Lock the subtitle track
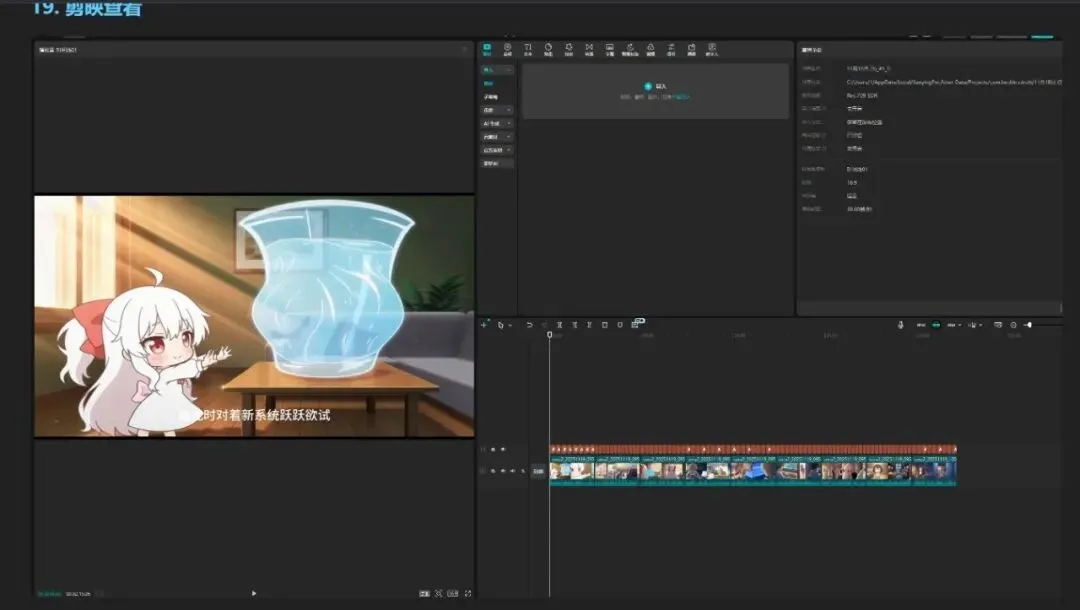Viewport: 1080px width, 610px height. pos(492,450)
